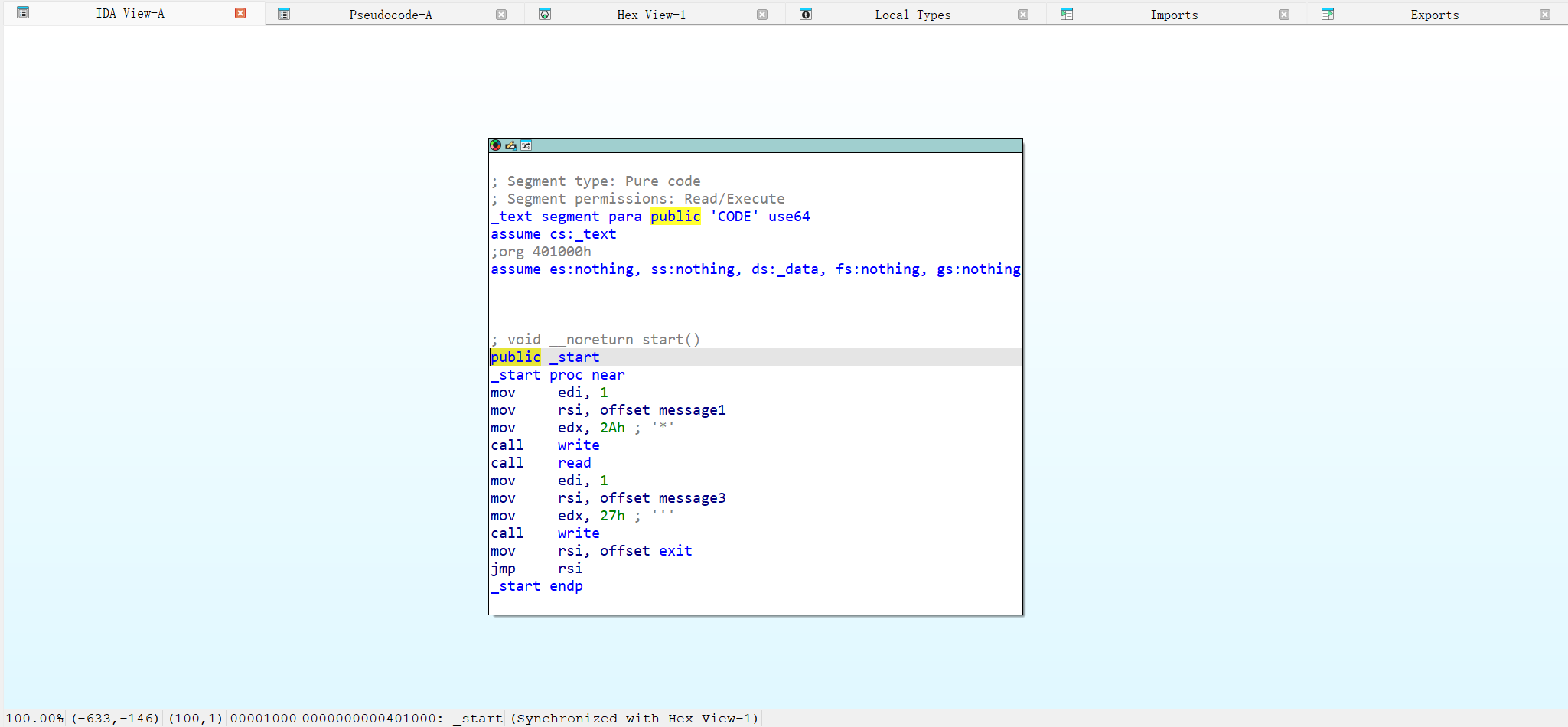Viewport: 1568px width, 727px height.
Task: Click the 'assume cs:_text' line
Action: [553, 234]
